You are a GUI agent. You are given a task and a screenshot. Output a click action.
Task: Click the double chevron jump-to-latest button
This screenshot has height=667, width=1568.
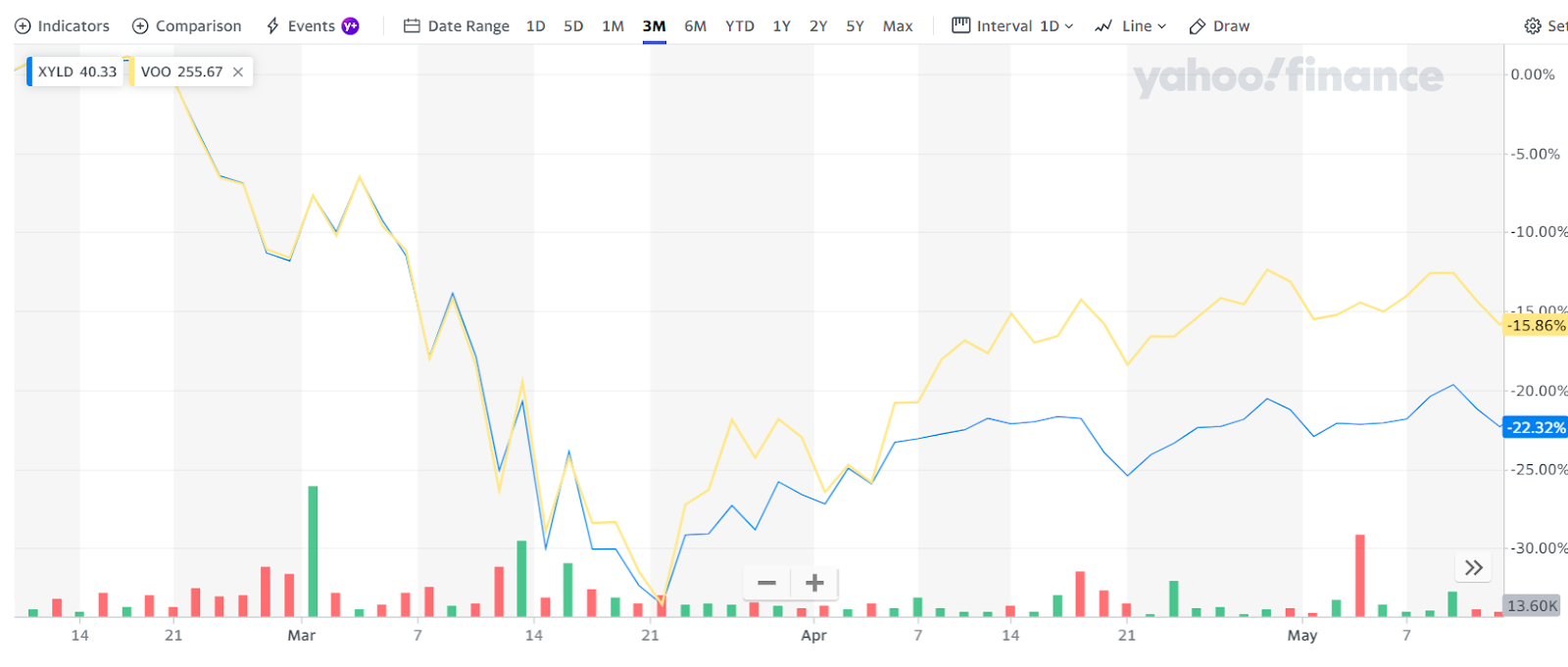click(1474, 568)
